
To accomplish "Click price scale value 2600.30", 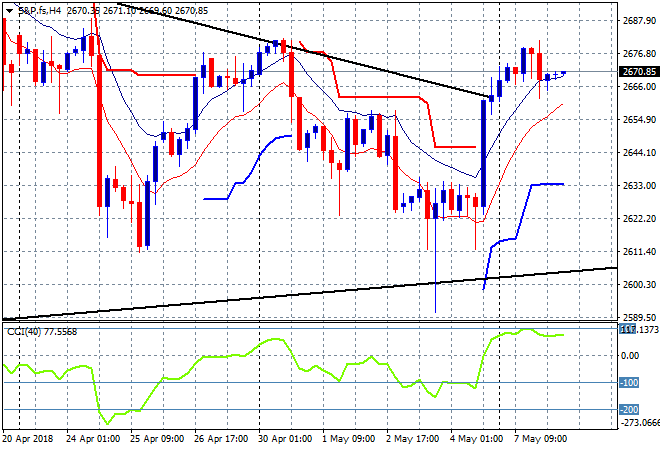I will pyautogui.click(x=639, y=285).
